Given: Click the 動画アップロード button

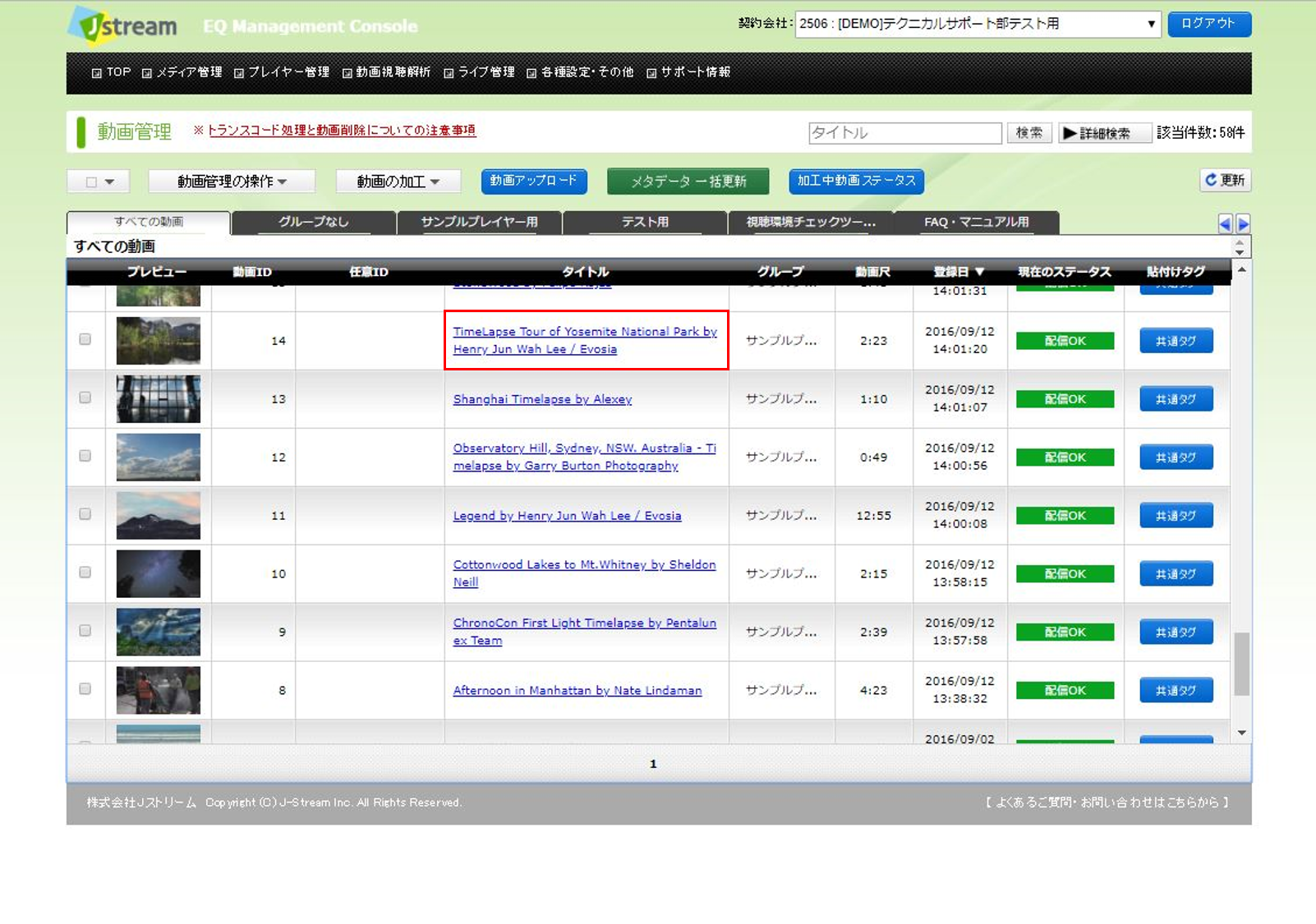Looking at the screenshot, I should pos(534,181).
